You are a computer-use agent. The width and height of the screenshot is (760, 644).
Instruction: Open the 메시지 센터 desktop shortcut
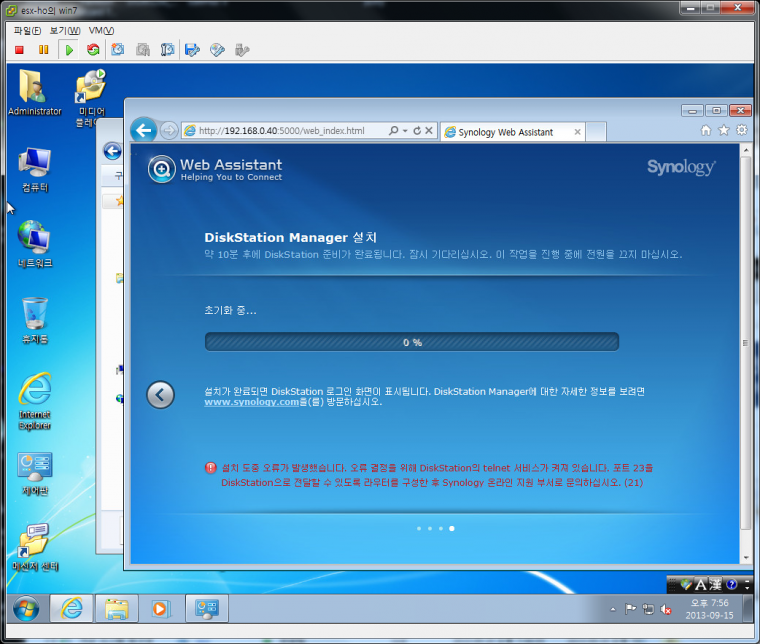[34, 548]
